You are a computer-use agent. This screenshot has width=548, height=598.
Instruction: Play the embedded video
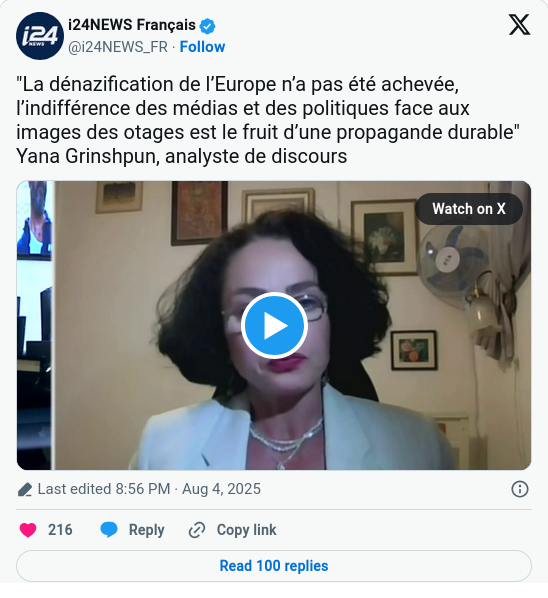tap(274, 325)
